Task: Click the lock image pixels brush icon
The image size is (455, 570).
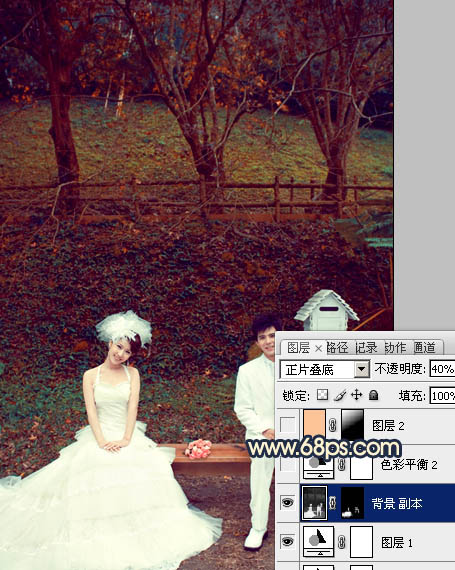Action: pyautogui.click(x=340, y=395)
